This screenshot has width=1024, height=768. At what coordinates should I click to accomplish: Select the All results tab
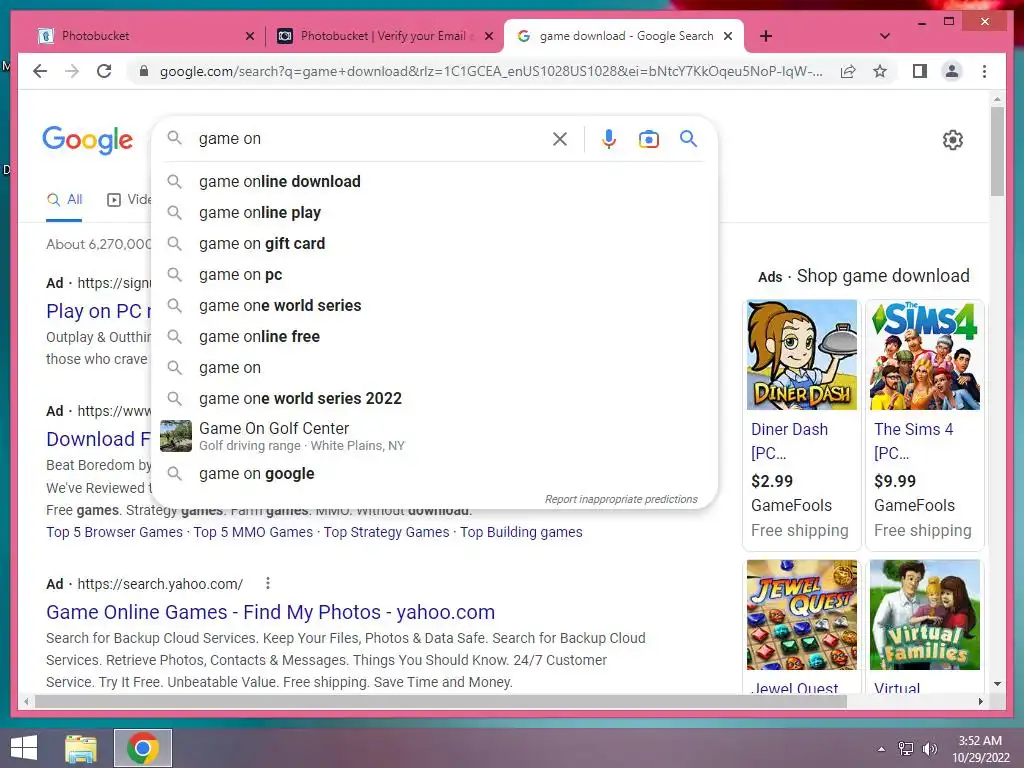64,200
